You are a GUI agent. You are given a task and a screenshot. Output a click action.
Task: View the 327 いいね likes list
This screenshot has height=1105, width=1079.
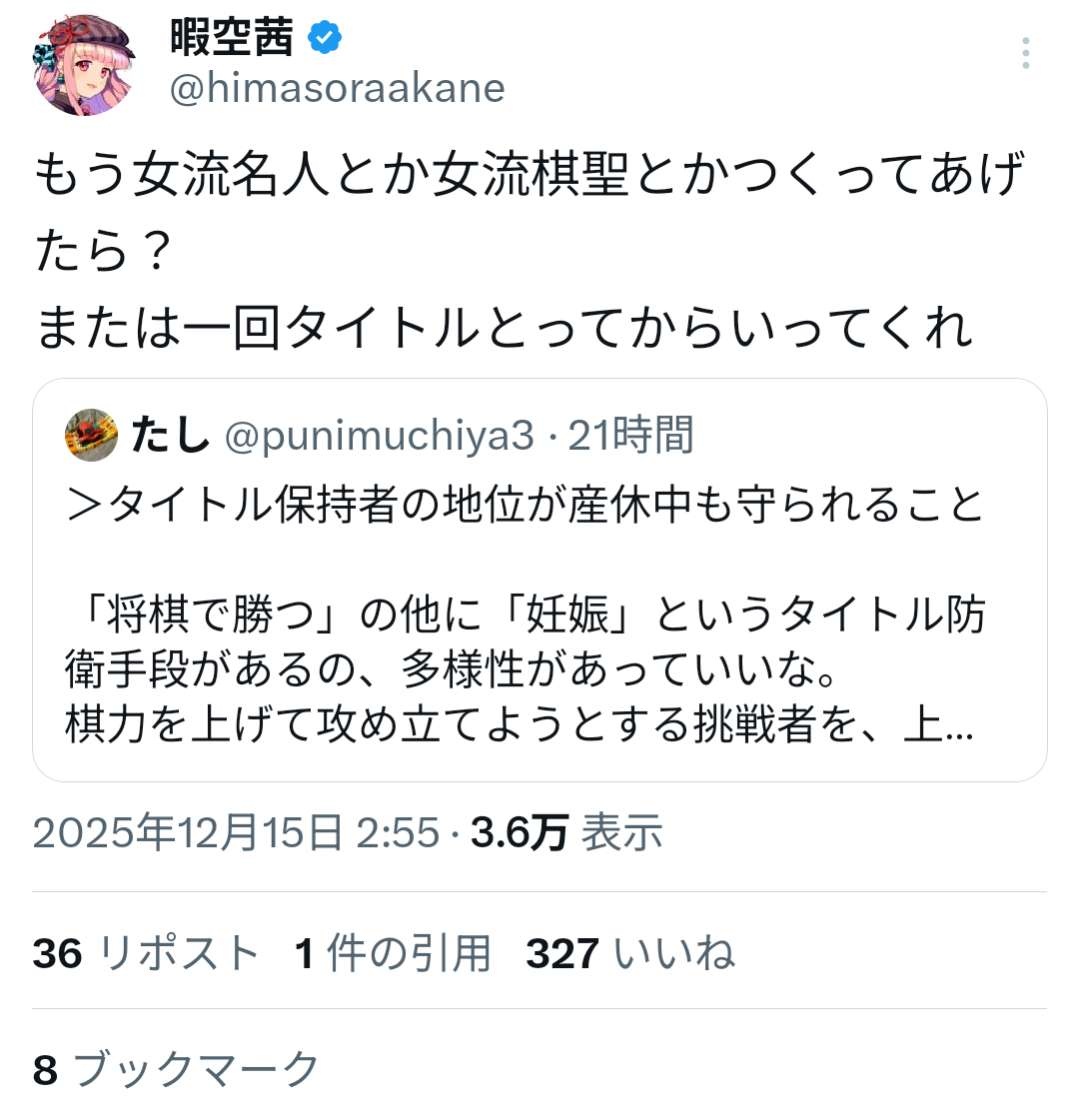point(630,953)
